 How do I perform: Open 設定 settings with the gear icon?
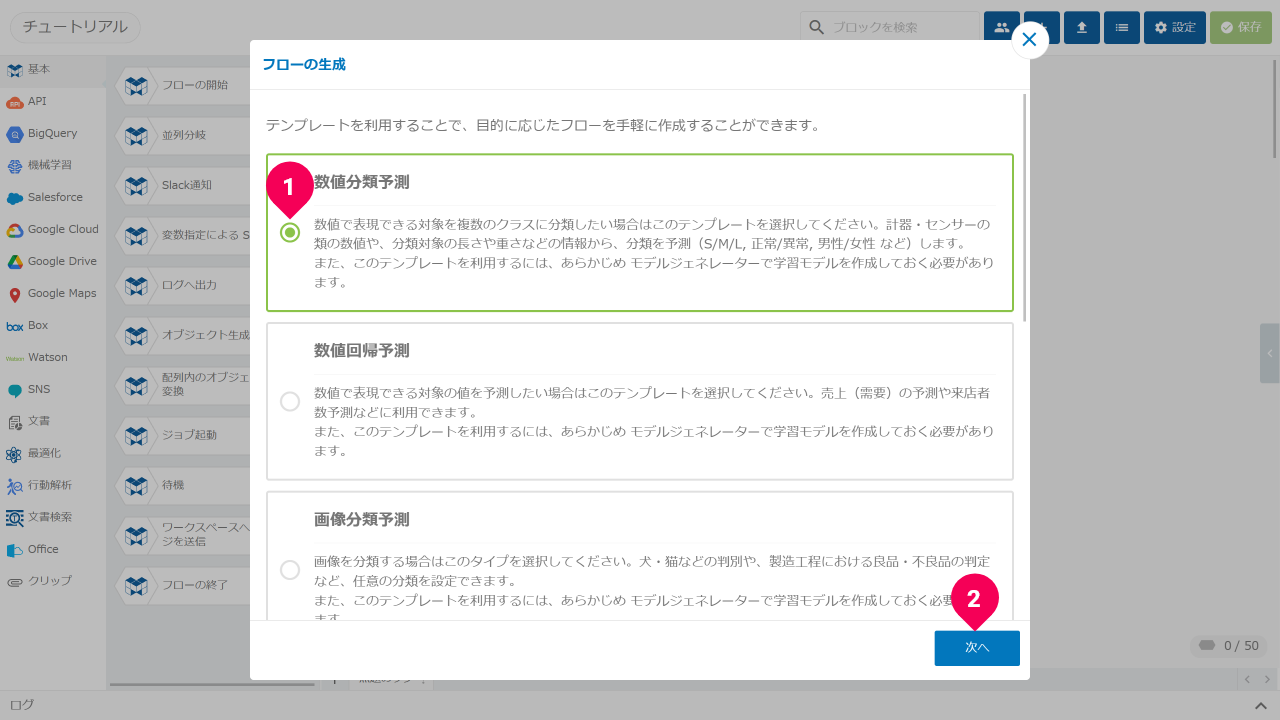[x=1174, y=28]
